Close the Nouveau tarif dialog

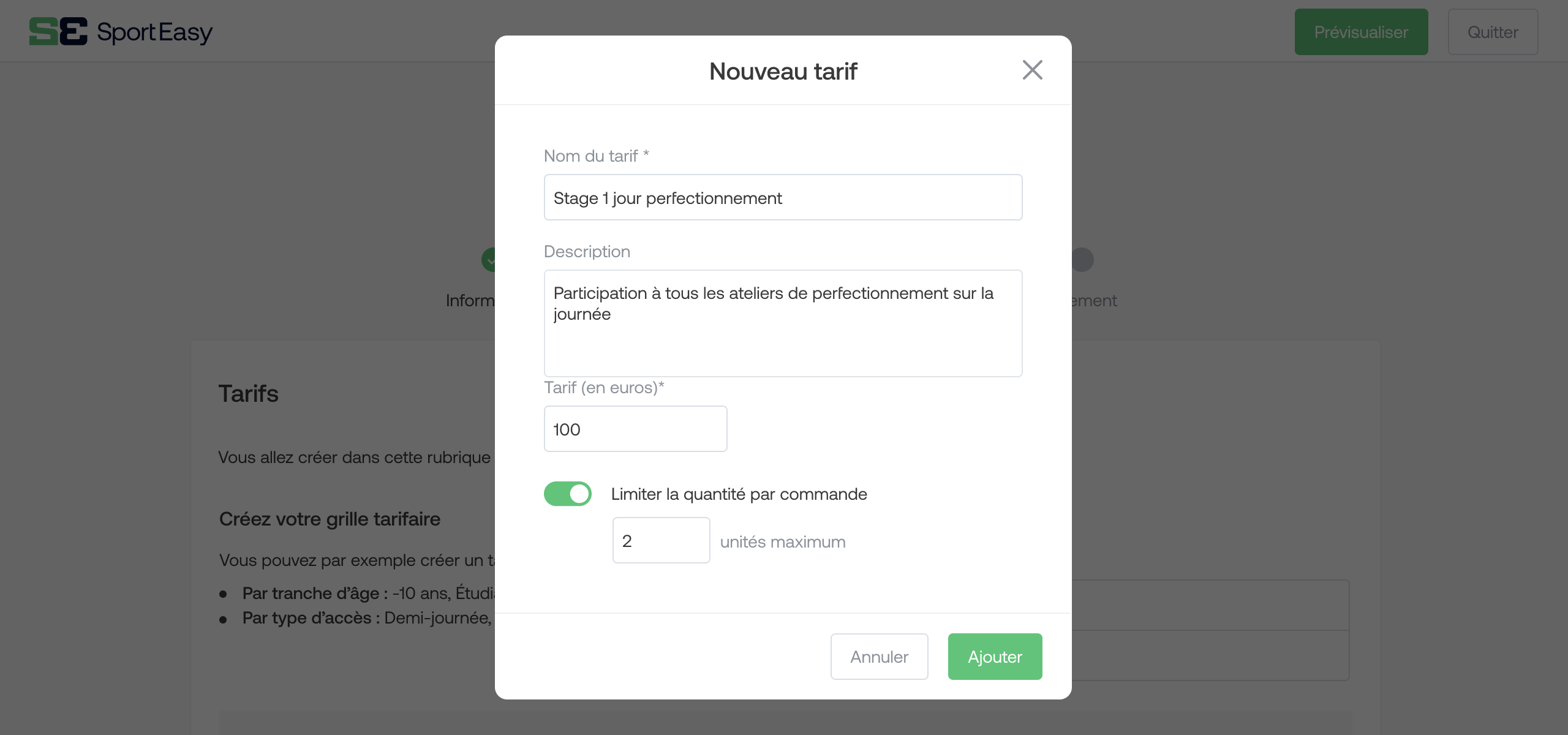pyautogui.click(x=1032, y=70)
